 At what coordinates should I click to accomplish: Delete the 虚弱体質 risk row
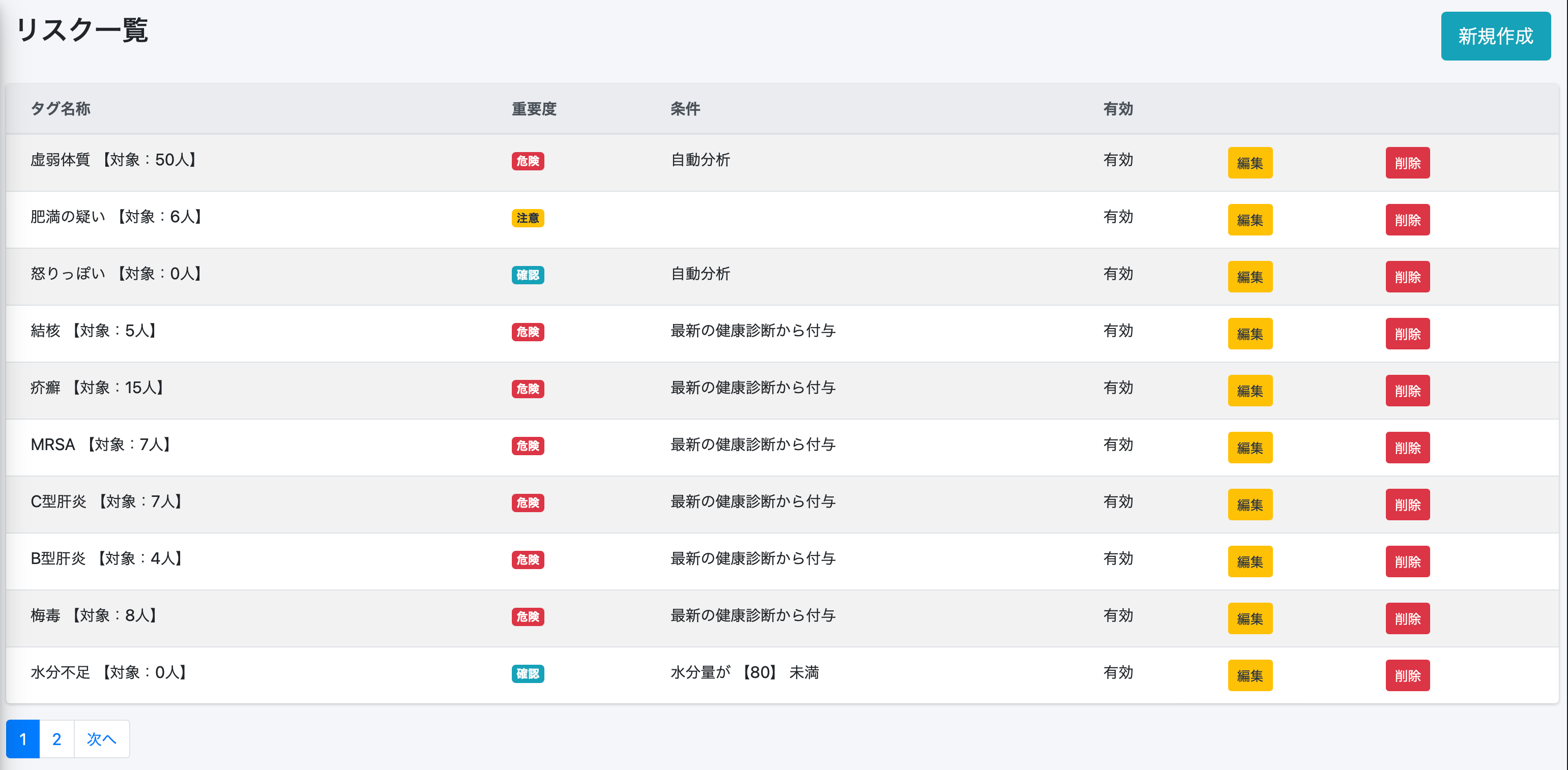coord(1407,163)
